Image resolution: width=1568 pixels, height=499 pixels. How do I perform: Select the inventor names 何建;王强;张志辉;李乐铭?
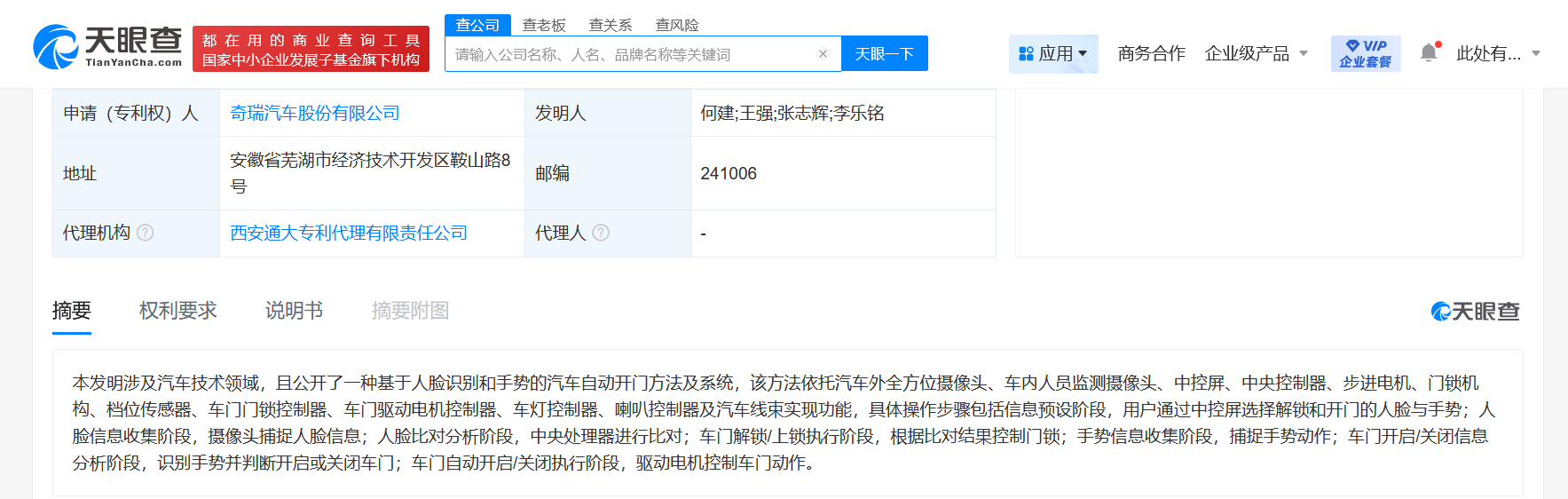[x=792, y=113]
